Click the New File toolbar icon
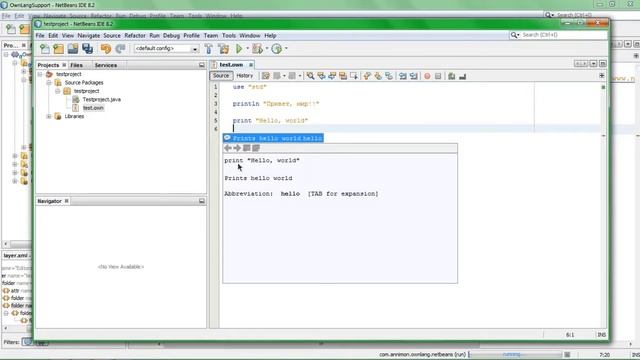640x360 pixels. tap(44, 49)
